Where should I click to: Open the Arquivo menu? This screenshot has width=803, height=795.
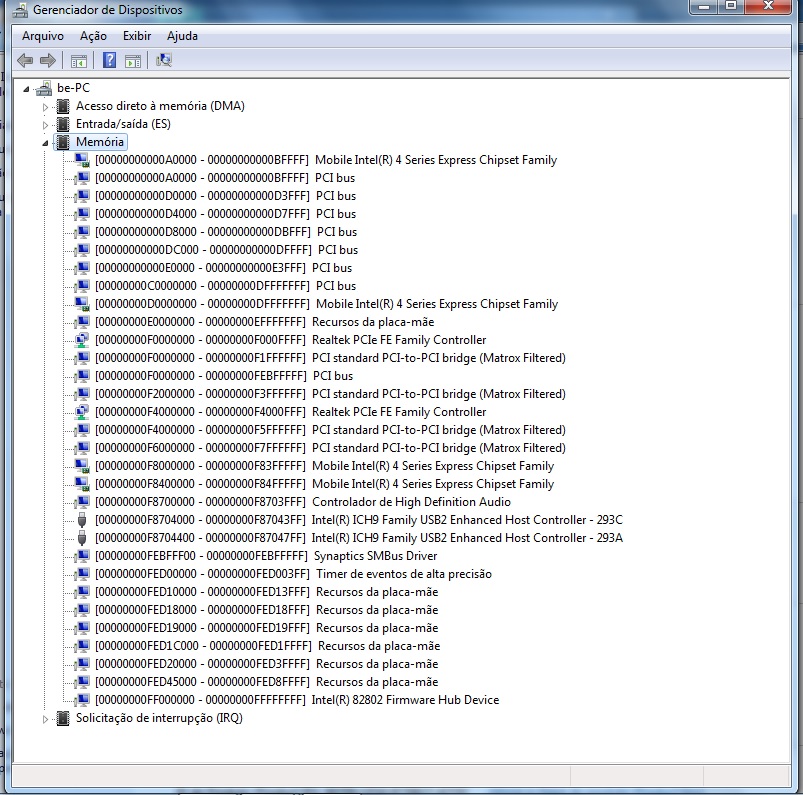pos(43,36)
